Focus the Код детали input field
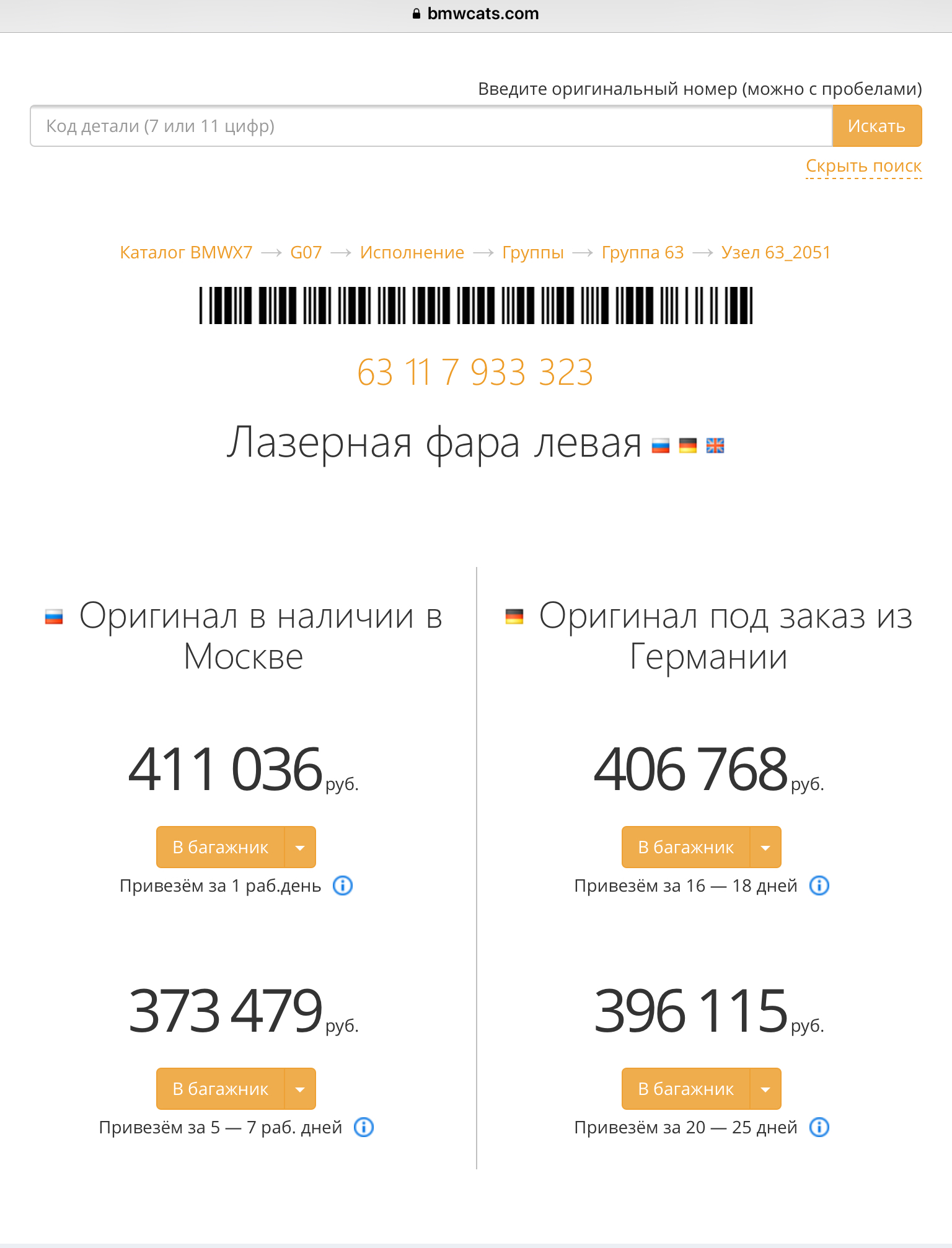 tap(431, 126)
